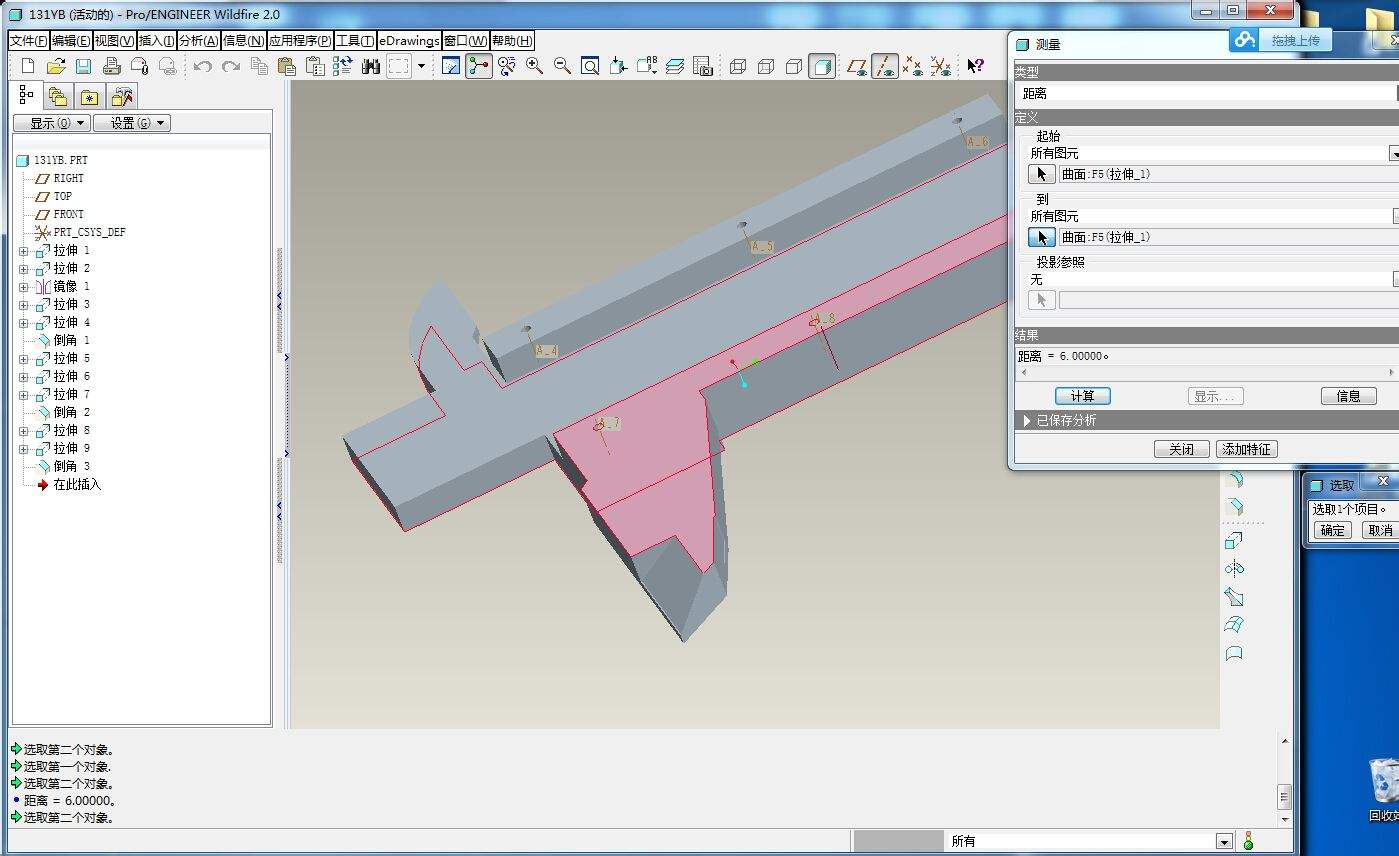1399x856 pixels.
Task: Click the context help arrow-question icon
Action: point(976,66)
